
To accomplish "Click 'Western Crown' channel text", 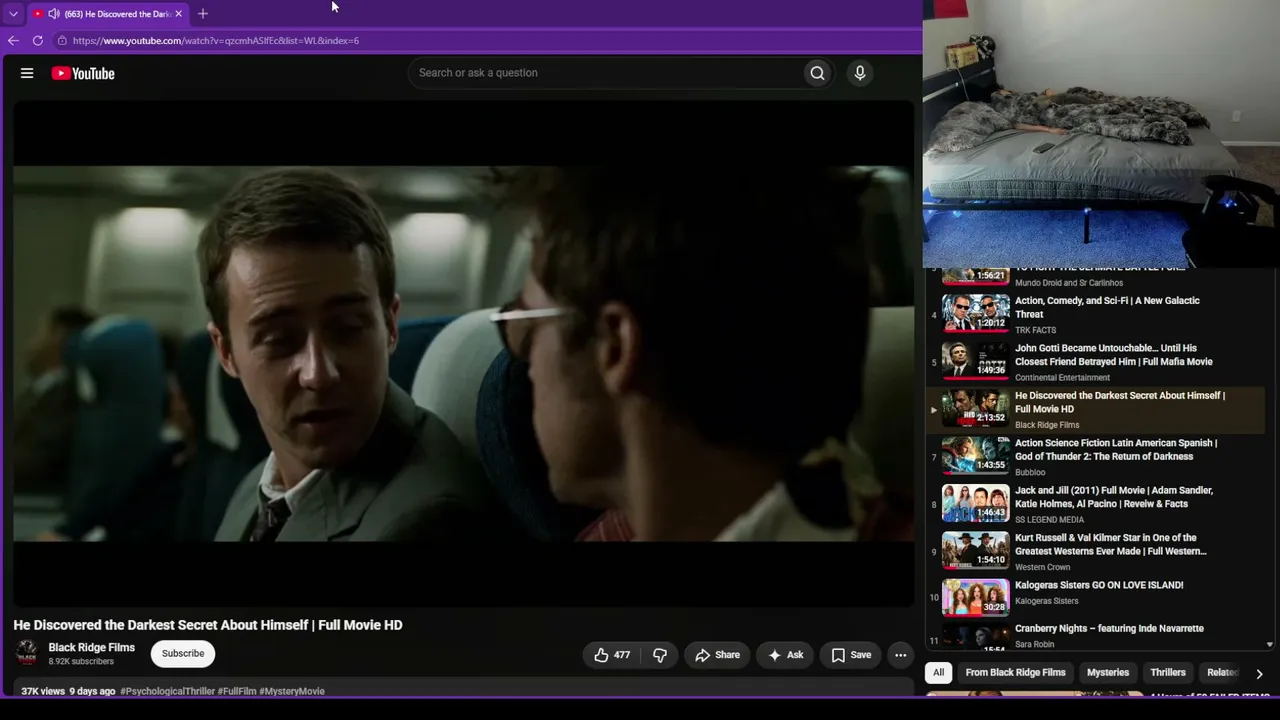I will (1042, 567).
